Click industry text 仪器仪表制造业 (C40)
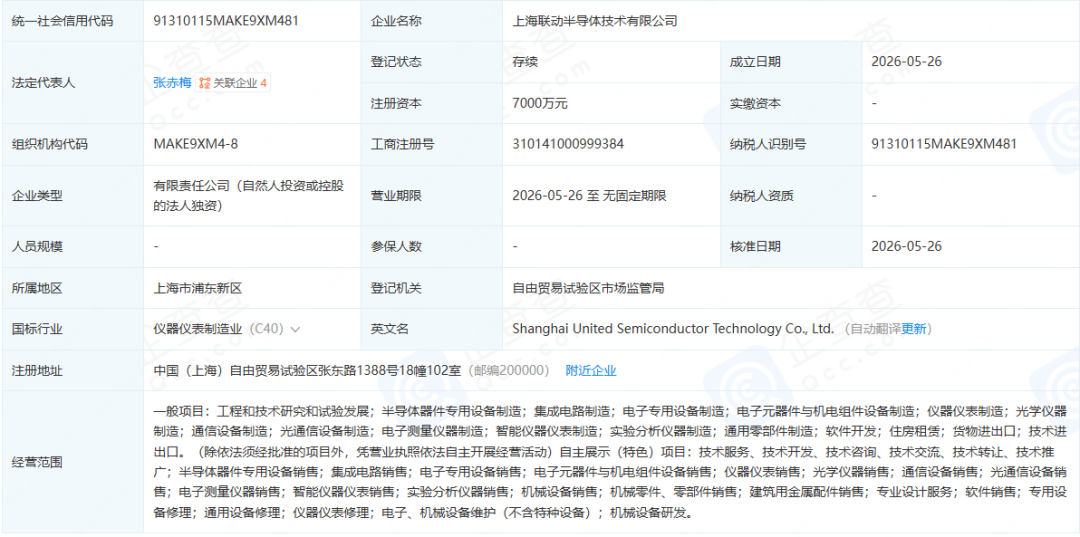Viewport: 1080px width, 537px height. (218, 328)
